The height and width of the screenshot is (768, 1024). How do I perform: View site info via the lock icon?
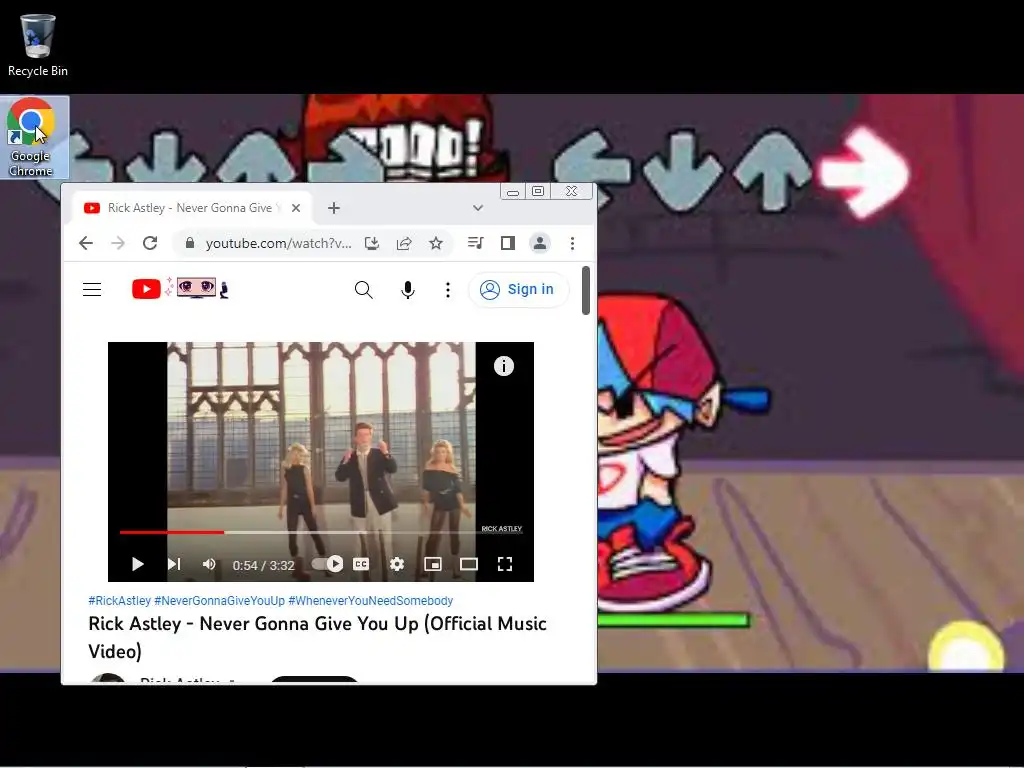tap(190, 243)
